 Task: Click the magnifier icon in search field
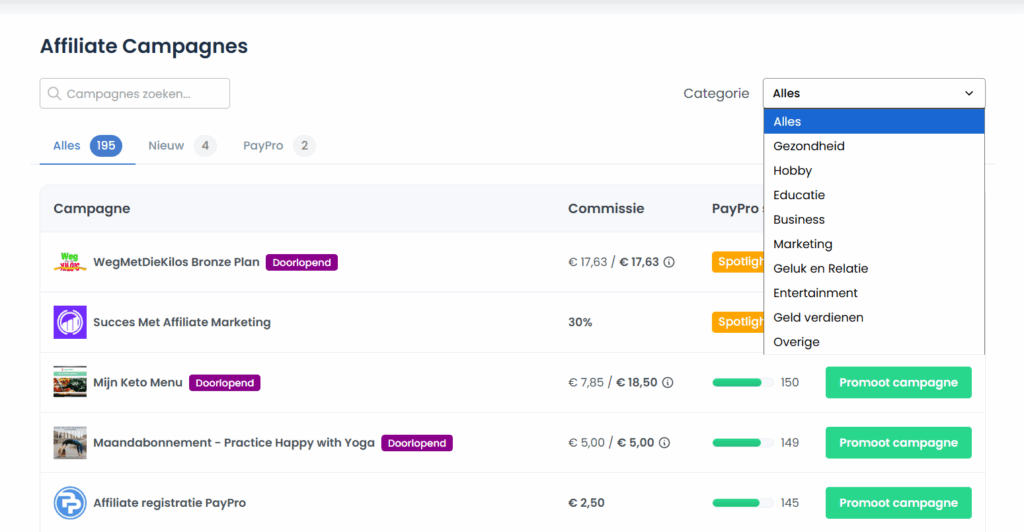pos(54,94)
